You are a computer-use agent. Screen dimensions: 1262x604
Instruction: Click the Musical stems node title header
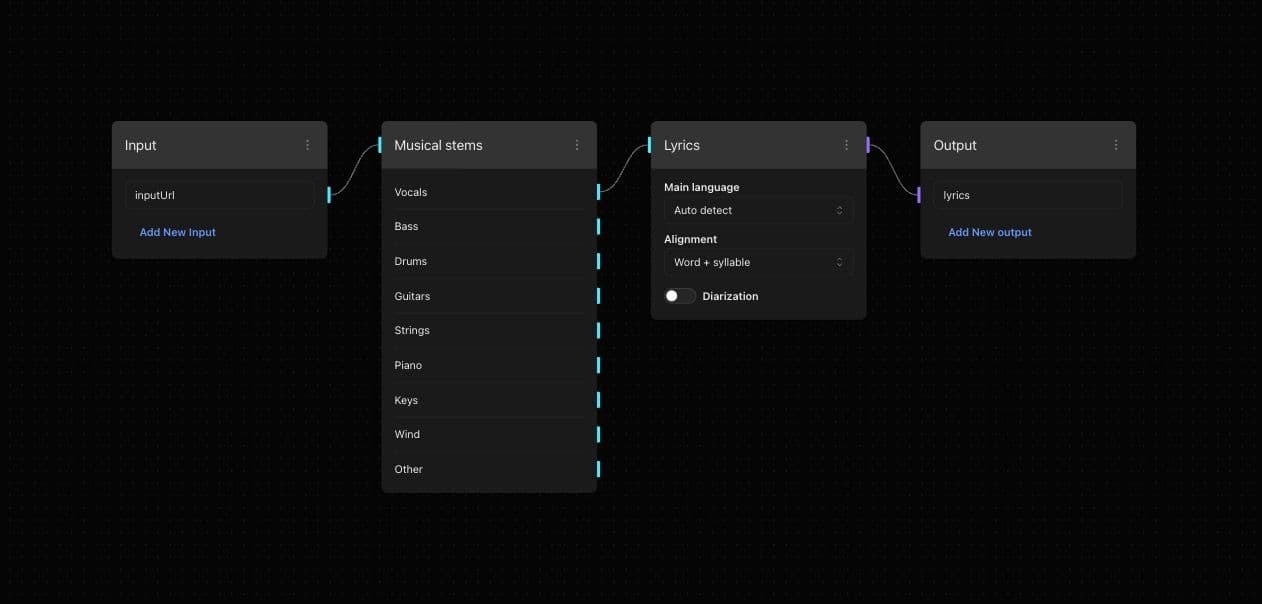pos(470,145)
